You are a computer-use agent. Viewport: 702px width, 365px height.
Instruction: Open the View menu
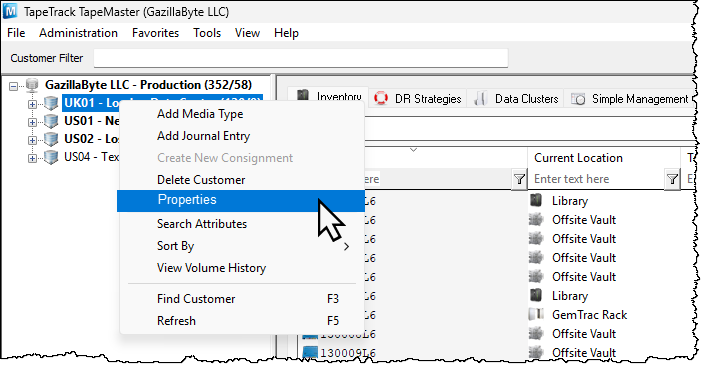[247, 33]
